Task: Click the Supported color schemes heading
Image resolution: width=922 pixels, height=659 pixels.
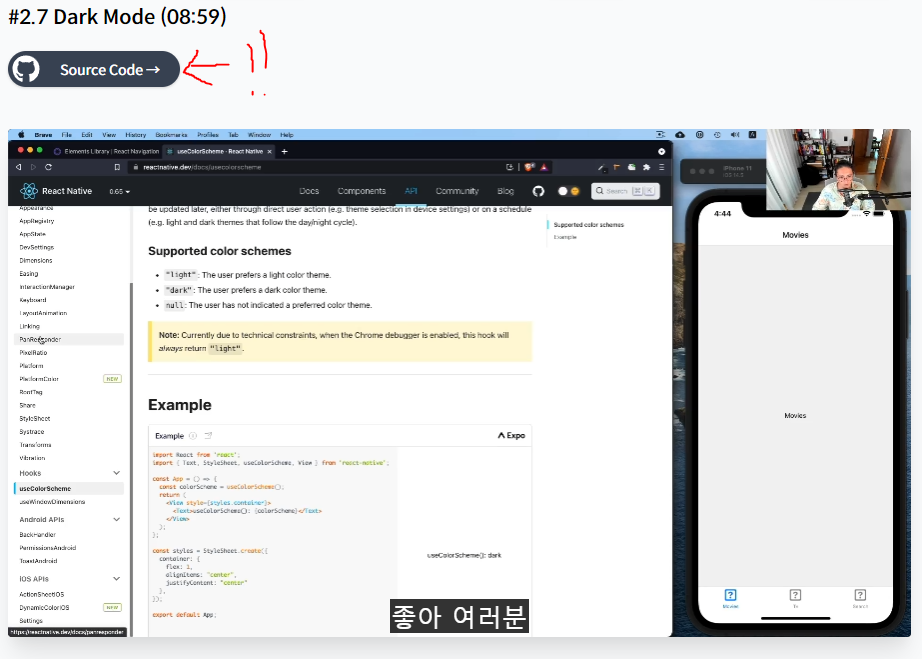Action: coord(219,251)
